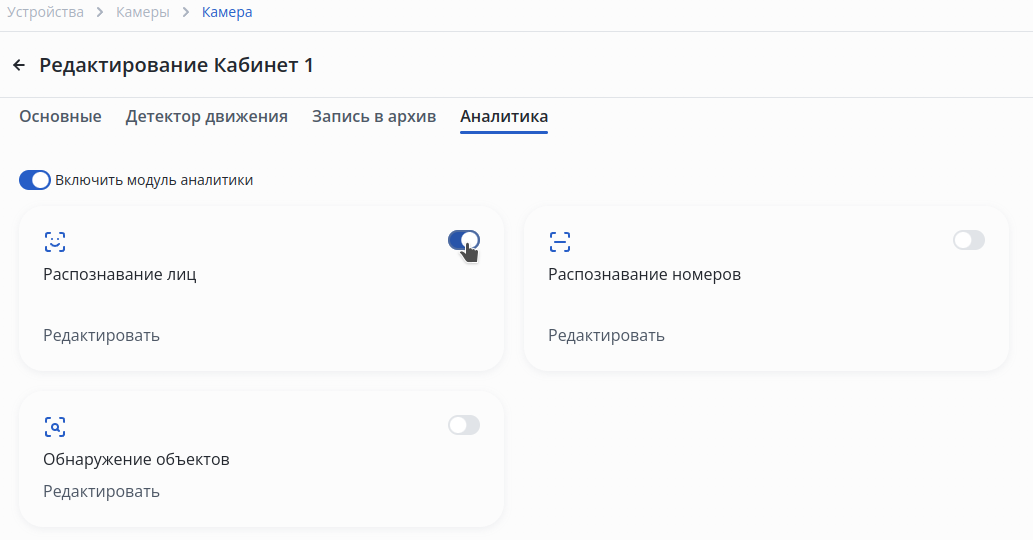Click the license plate recognition icon

560,241
